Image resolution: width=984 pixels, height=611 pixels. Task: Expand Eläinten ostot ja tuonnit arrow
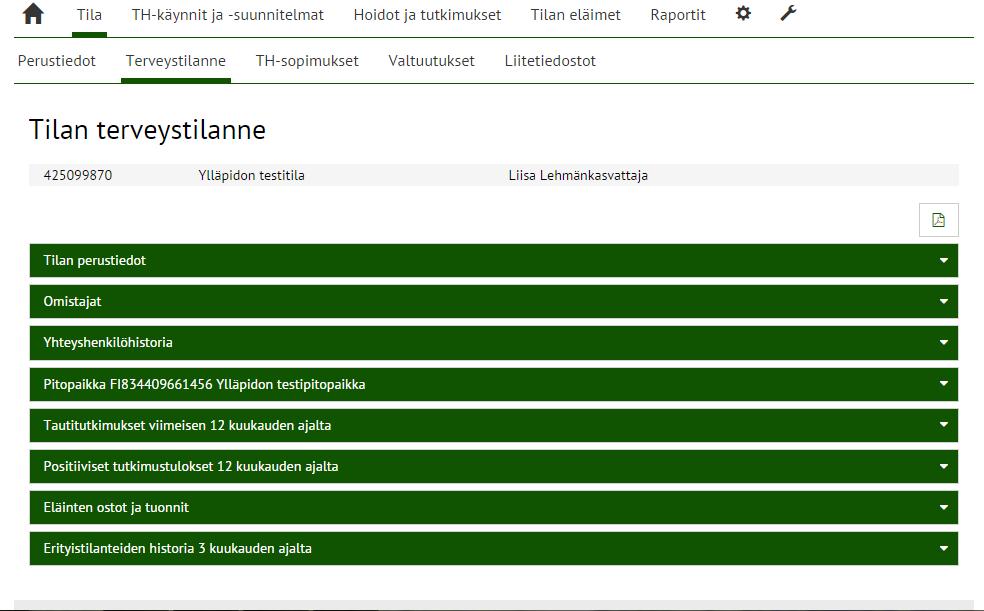click(943, 507)
